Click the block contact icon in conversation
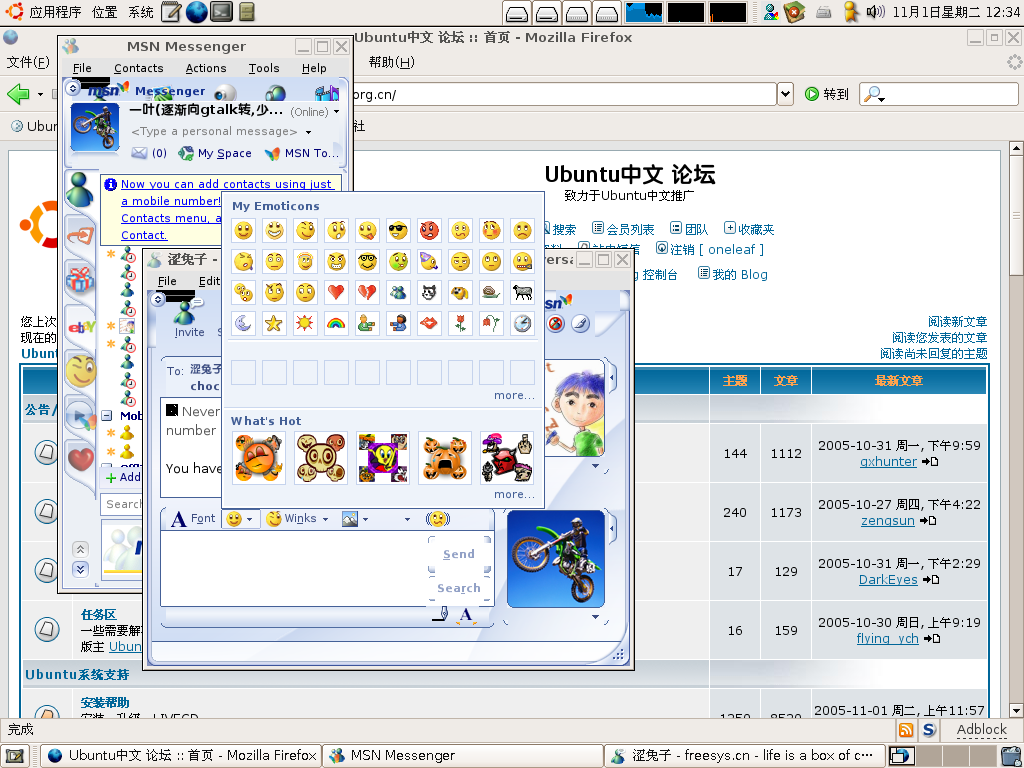This screenshot has width=1024, height=768. pyautogui.click(x=555, y=323)
